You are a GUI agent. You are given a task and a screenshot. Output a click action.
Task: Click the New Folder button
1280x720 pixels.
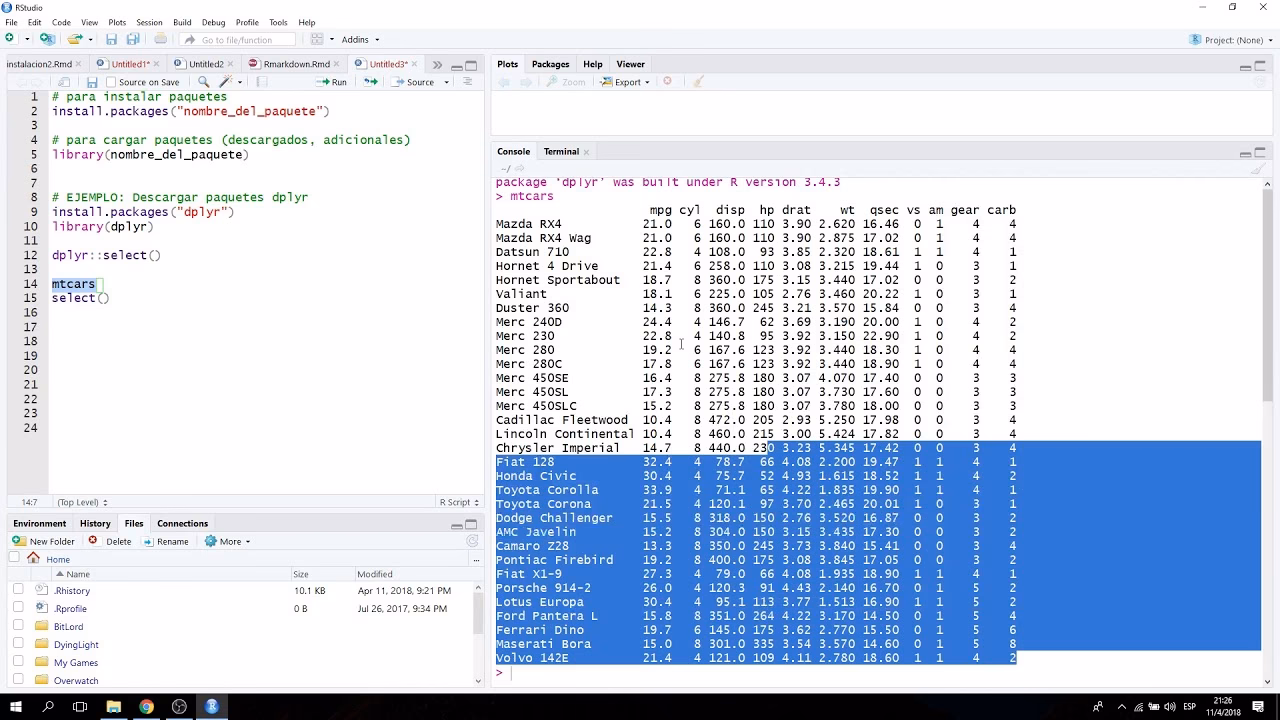[44, 541]
